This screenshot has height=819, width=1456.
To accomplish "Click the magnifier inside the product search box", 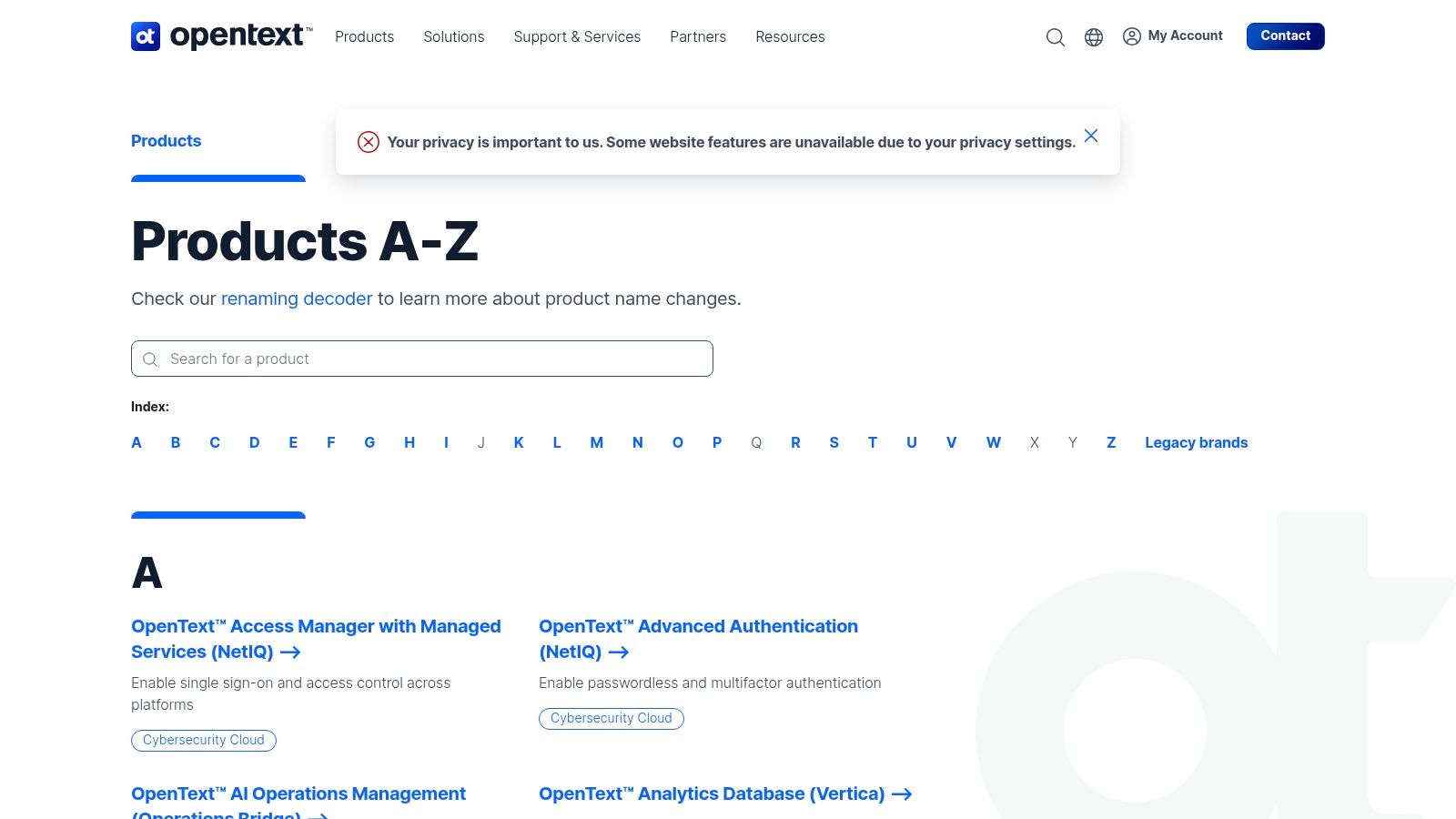I will [150, 359].
